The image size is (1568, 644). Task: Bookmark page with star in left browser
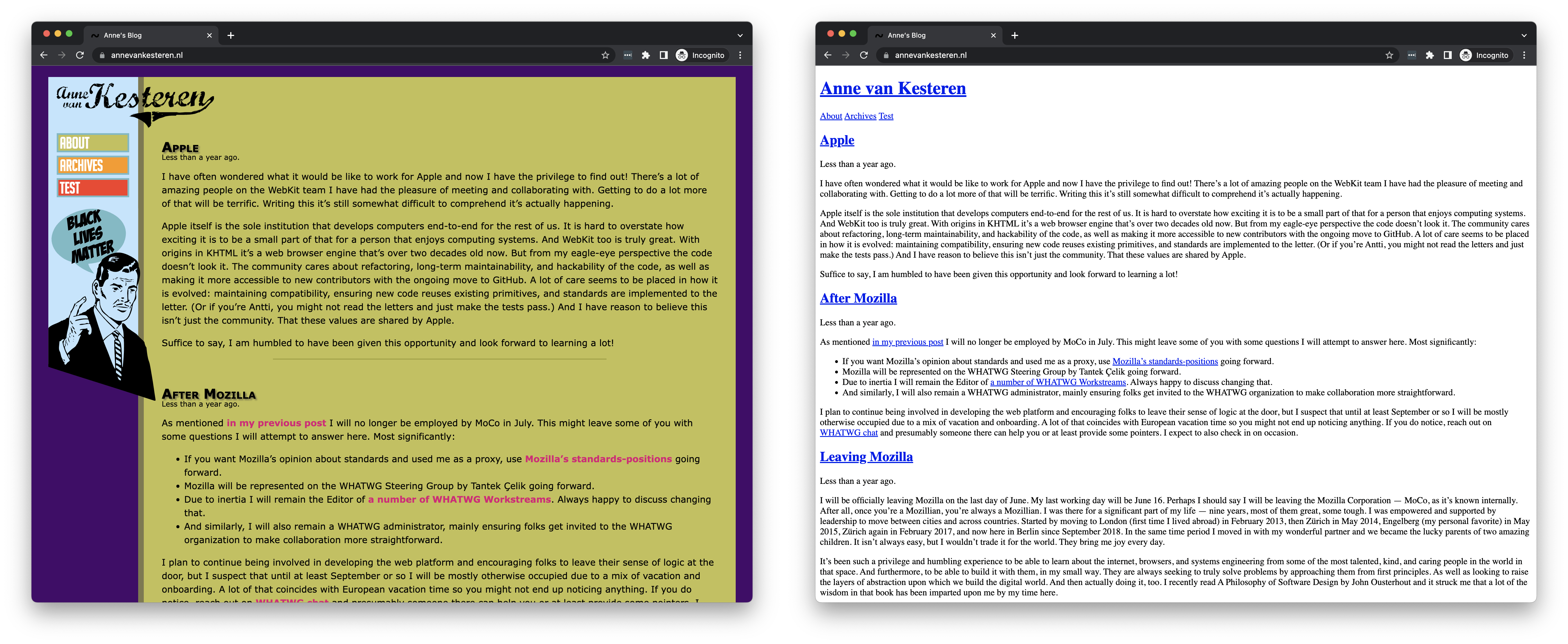tap(605, 55)
